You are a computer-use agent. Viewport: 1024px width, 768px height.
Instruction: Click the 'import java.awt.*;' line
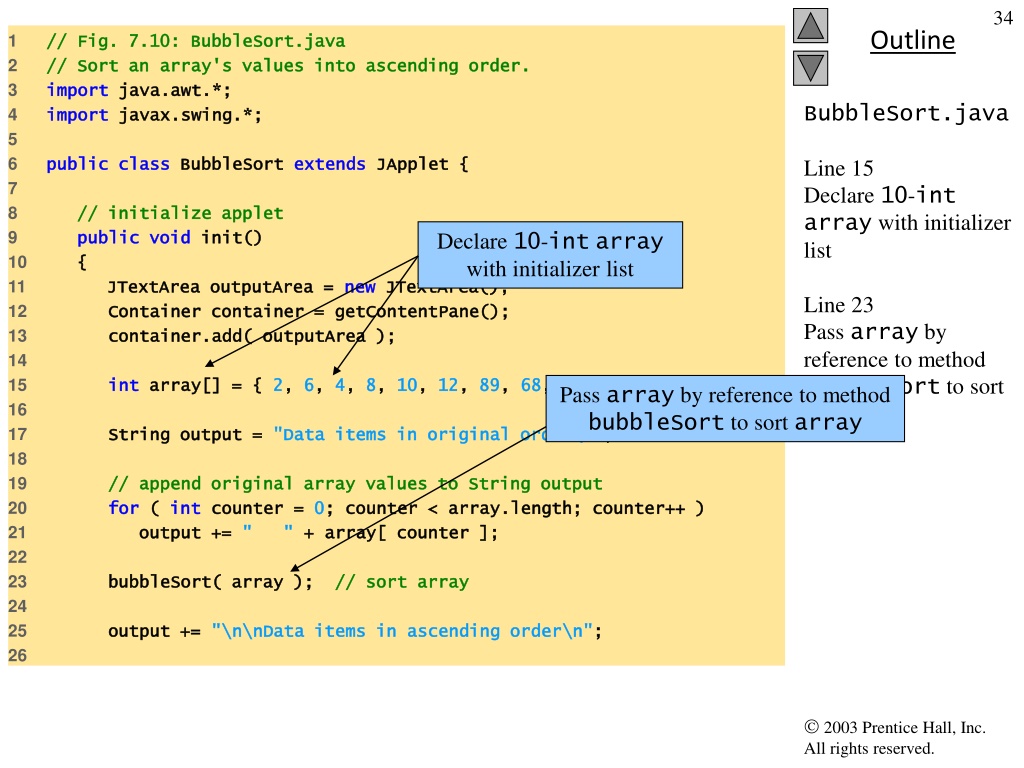point(138,90)
